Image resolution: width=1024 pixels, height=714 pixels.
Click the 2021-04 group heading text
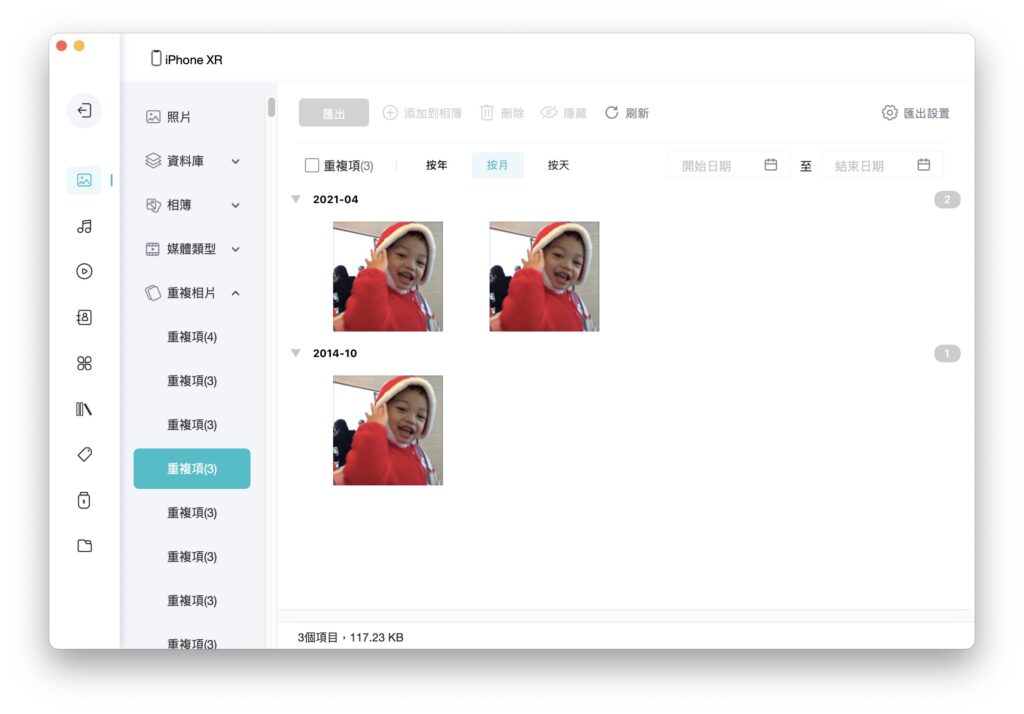coord(336,199)
